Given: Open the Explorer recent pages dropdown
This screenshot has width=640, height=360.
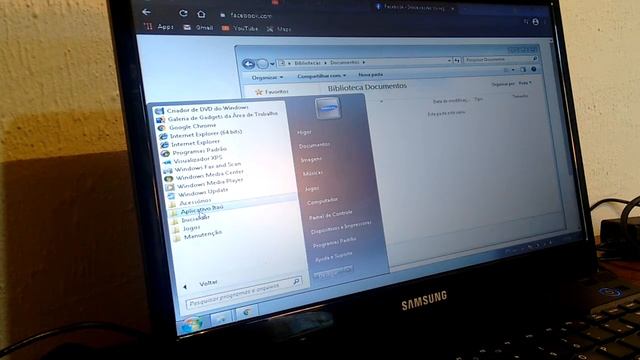Looking at the screenshot, I should pos(272,64).
